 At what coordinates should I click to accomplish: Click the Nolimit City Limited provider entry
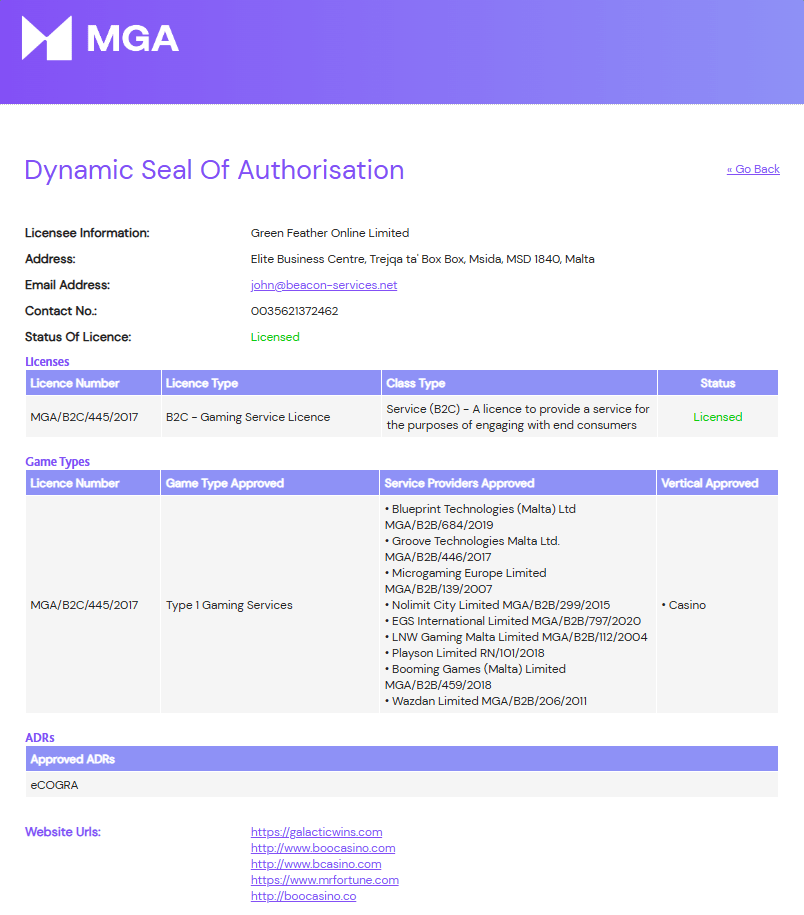pyautogui.click(x=497, y=605)
